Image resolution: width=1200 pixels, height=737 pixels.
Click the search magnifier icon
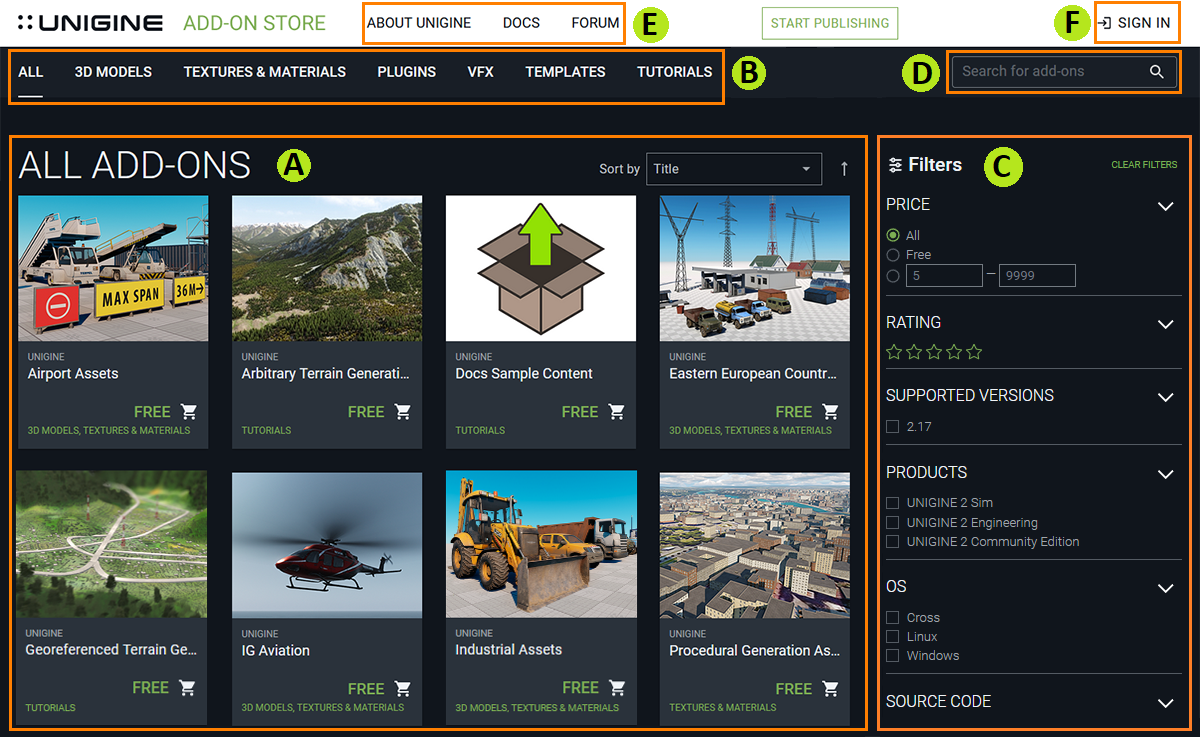point(1157,71)
